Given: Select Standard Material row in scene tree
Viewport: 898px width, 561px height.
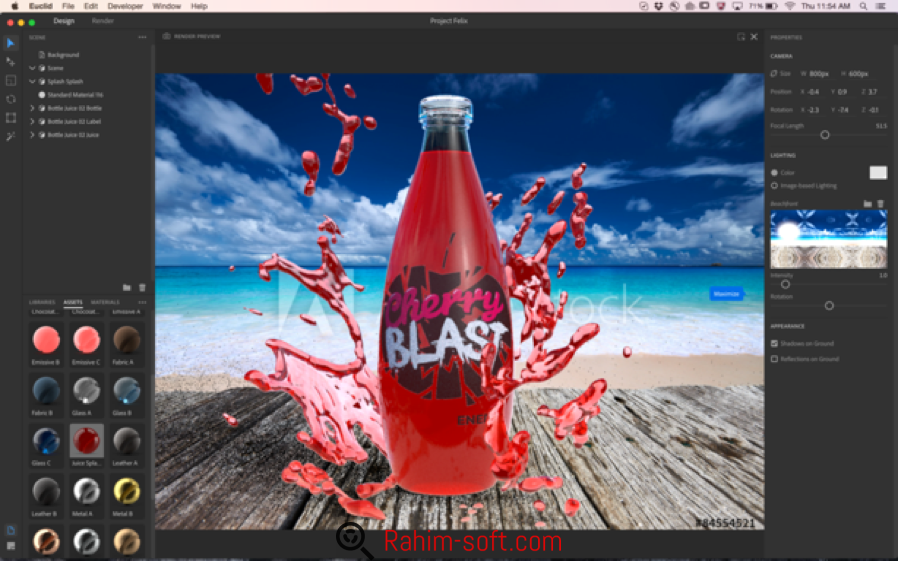Looking at the screenshot, I should (75, 95).
